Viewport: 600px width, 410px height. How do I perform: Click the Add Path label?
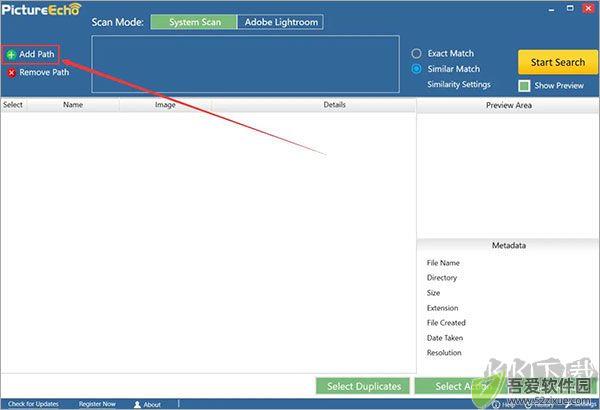coord(37,54)
